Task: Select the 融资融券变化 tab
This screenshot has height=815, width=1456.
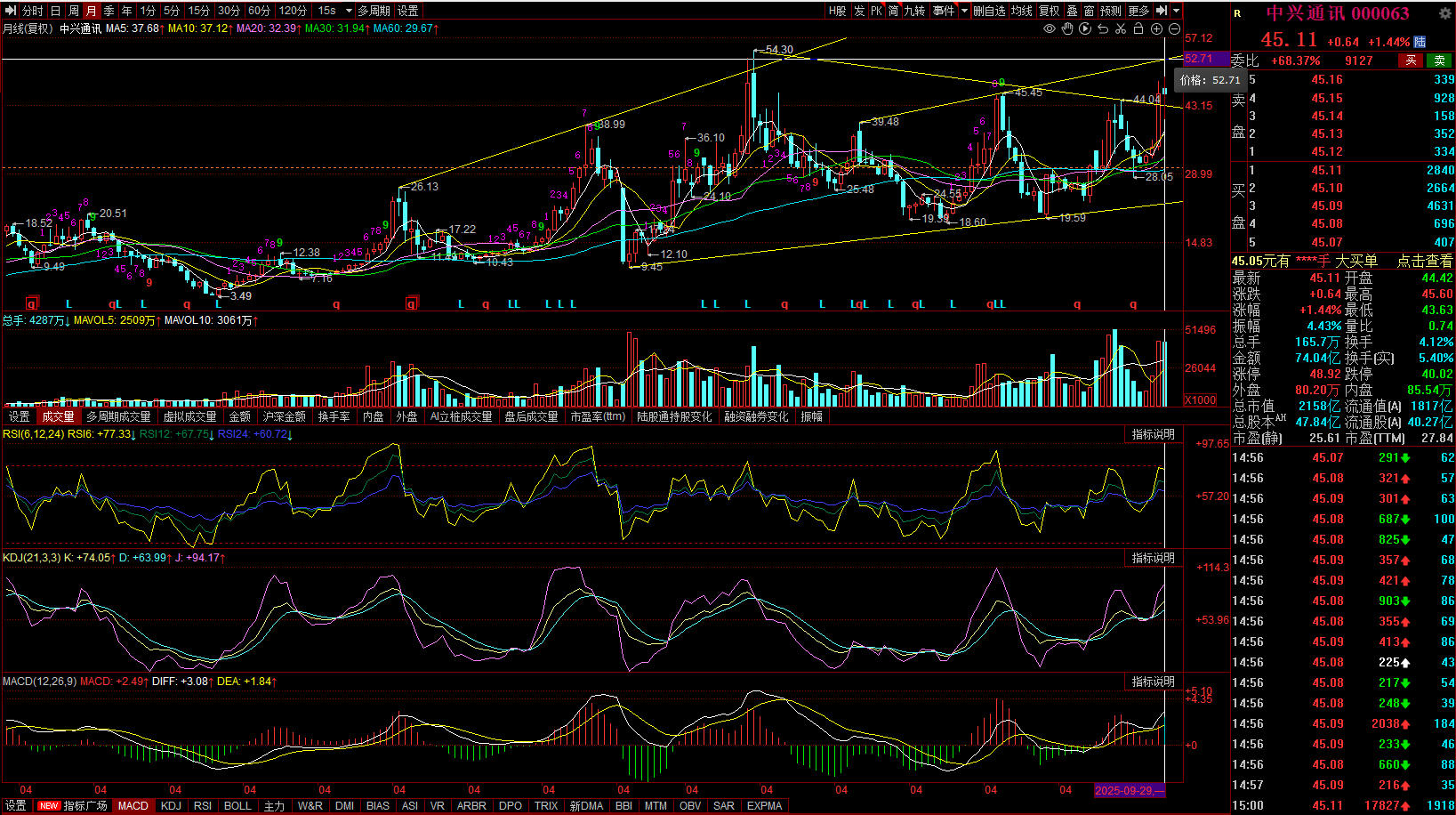Action: click(x=756, y=416)
